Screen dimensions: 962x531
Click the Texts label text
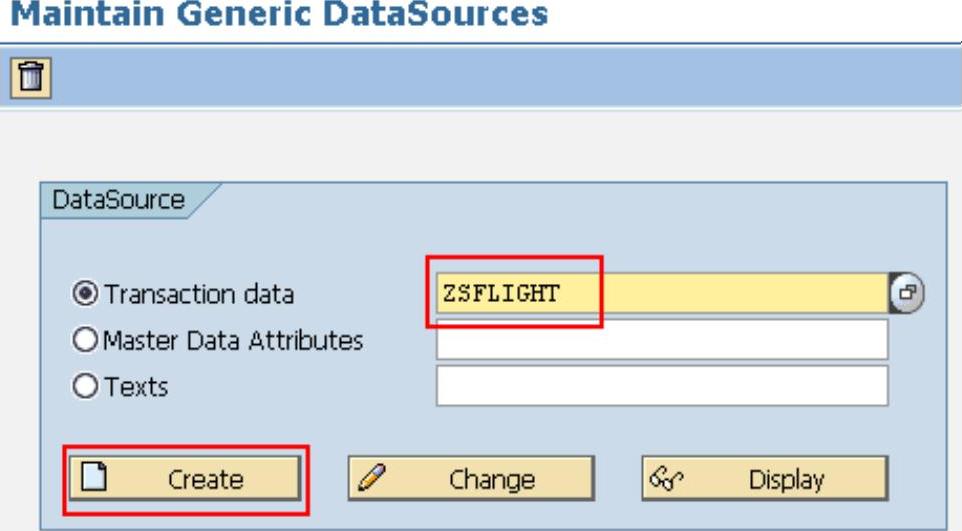pos(136,386)
